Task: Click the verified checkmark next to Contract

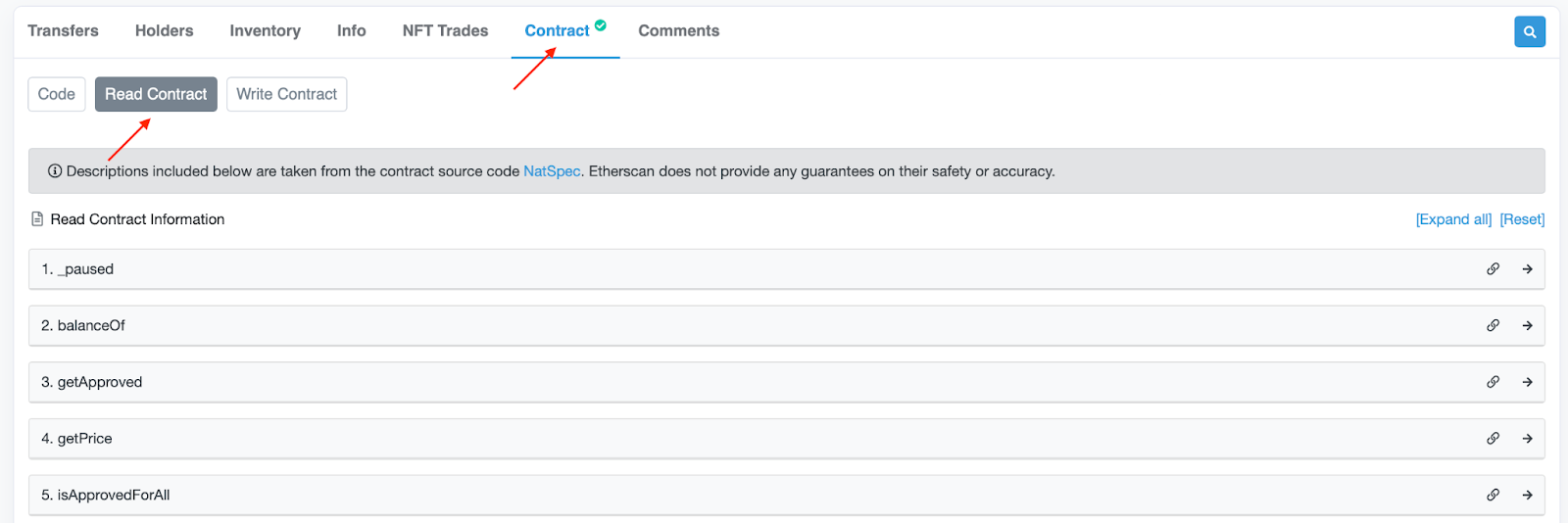Action: [601, 25]
